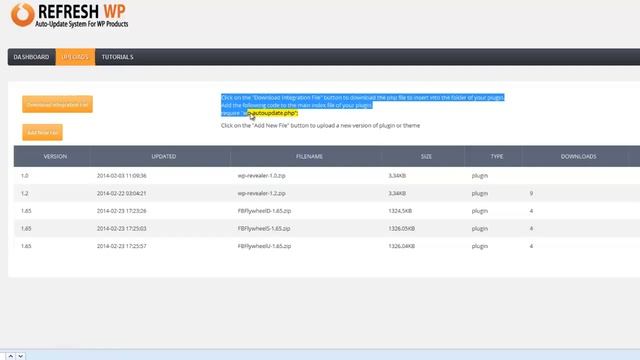Click the highlighted autoupdate.php code text
Image resolution: width=640 pixels, height=360 pixels.
coord(273,113)
